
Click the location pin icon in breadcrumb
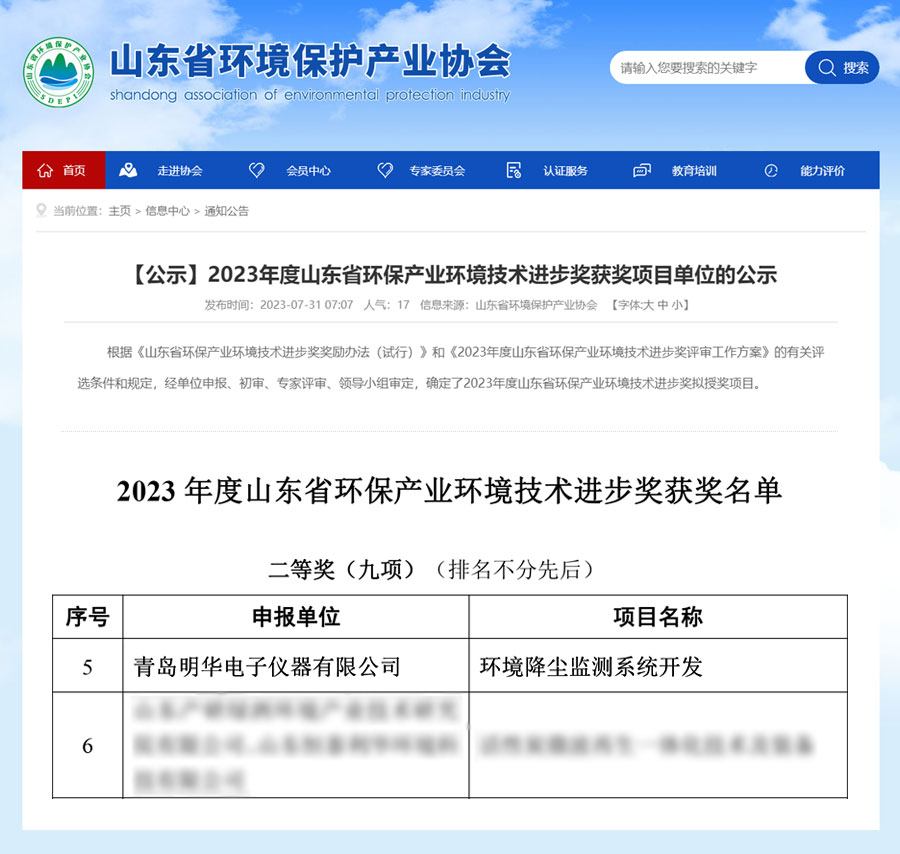coord(42,211)
